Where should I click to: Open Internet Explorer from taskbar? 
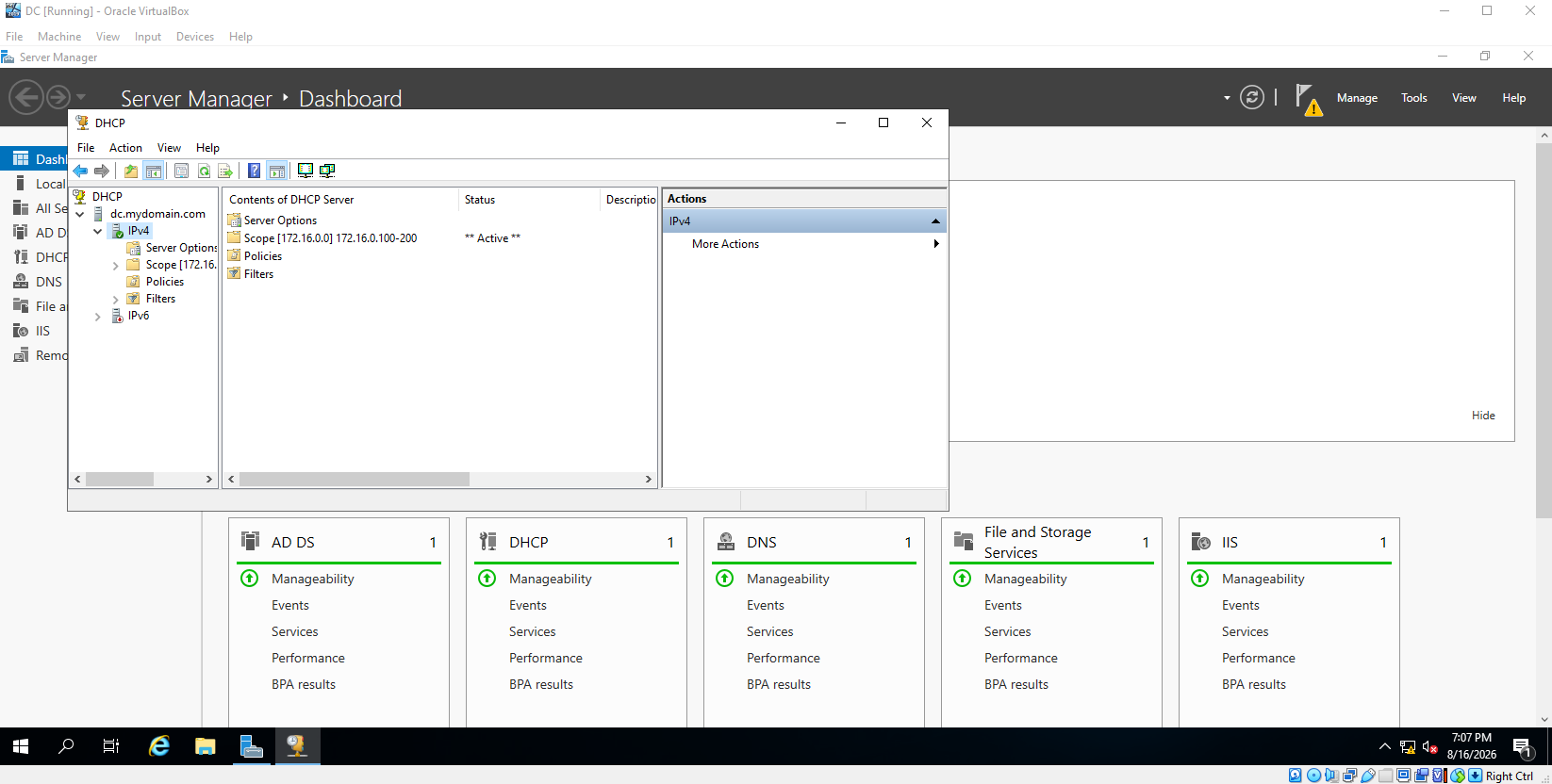click(x=159, y=746)
